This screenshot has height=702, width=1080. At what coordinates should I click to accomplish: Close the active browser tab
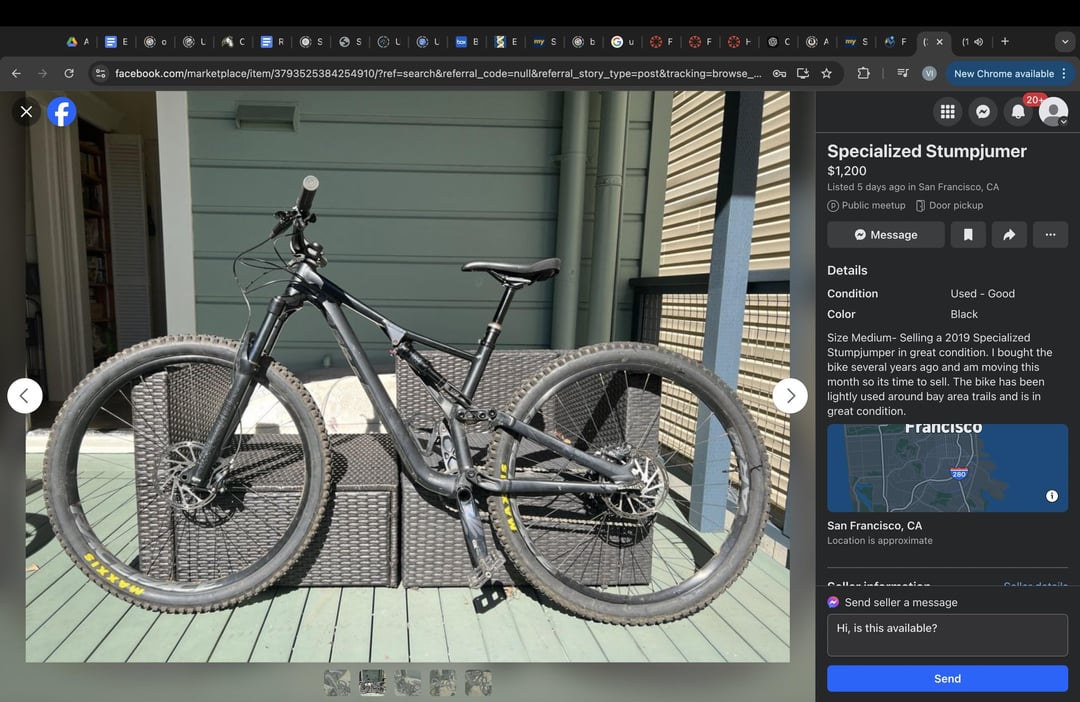coord(939,42)
